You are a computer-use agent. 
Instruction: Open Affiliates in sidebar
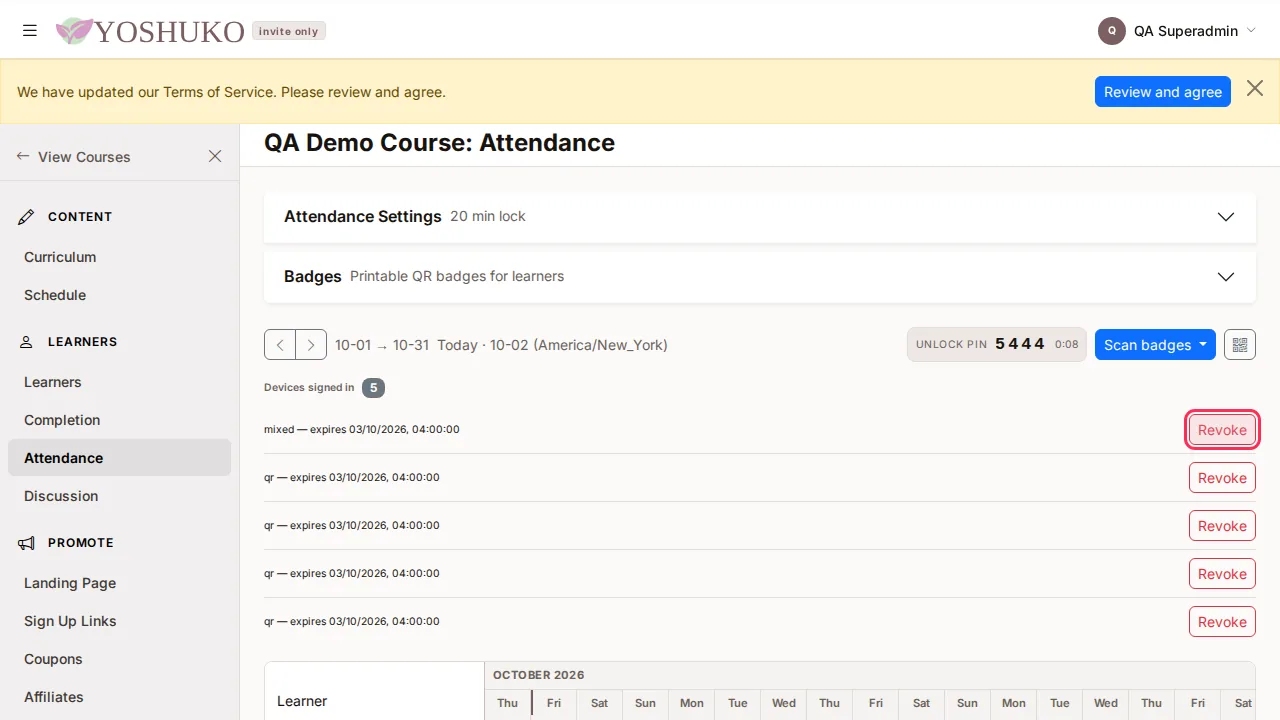click(54, 697)
